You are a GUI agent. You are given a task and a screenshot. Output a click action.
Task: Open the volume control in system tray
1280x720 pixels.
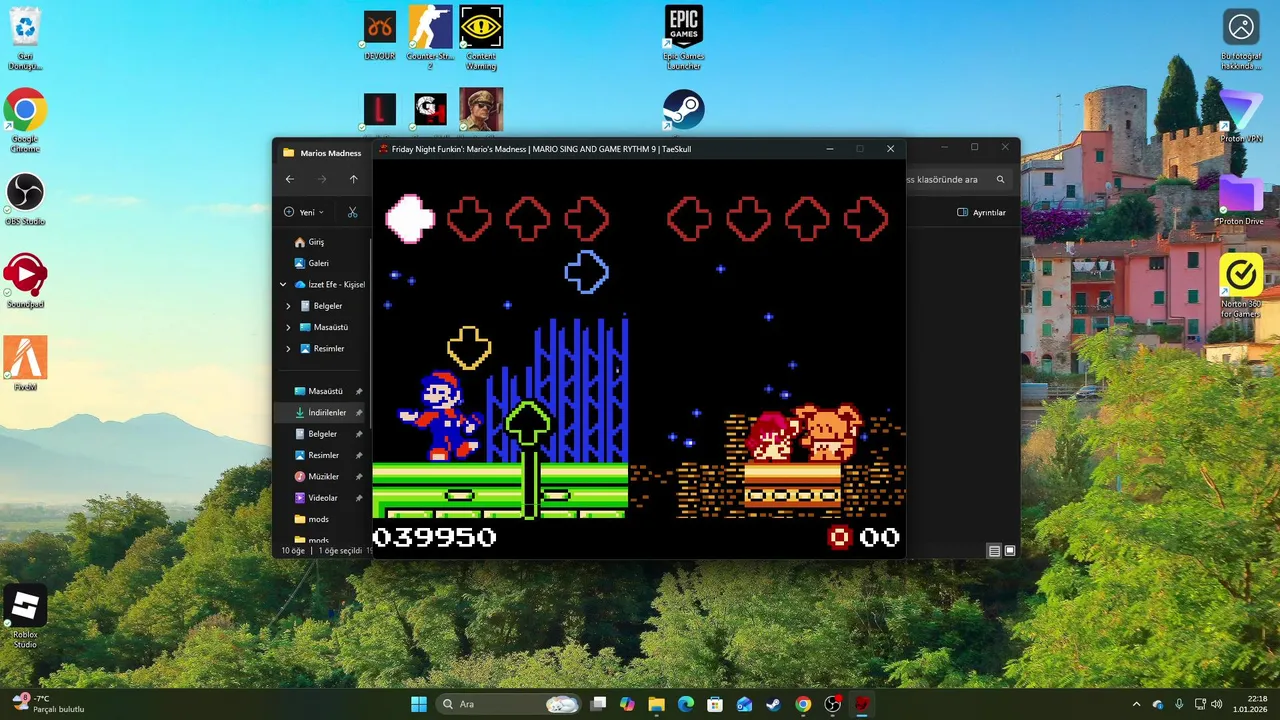coord(1219,704)
